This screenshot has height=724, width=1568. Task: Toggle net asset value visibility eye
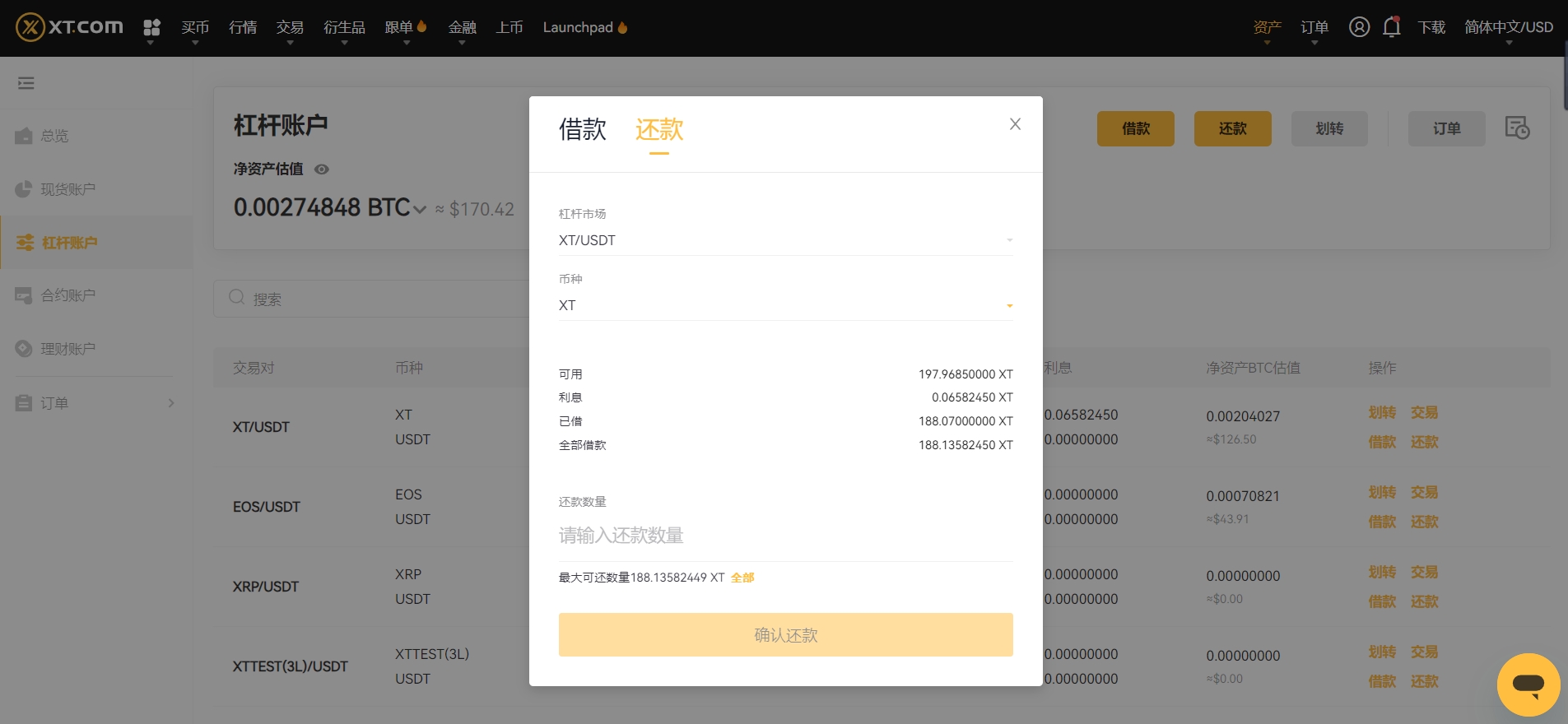click(322, 169)
